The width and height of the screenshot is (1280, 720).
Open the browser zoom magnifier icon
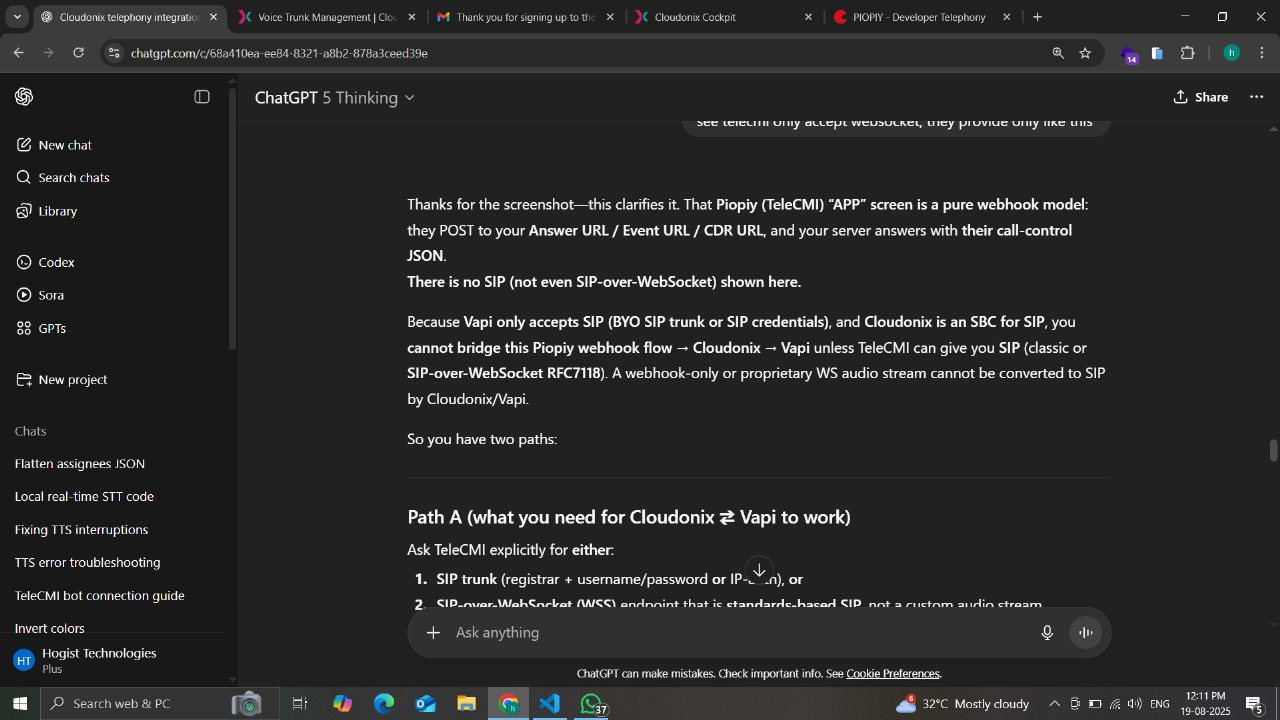1057,53
